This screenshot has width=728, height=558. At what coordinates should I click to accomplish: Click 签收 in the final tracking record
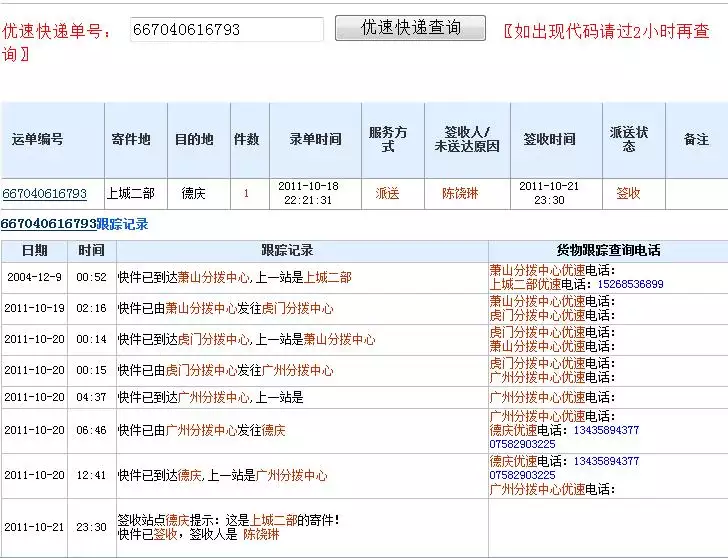[x=165, y=534]
